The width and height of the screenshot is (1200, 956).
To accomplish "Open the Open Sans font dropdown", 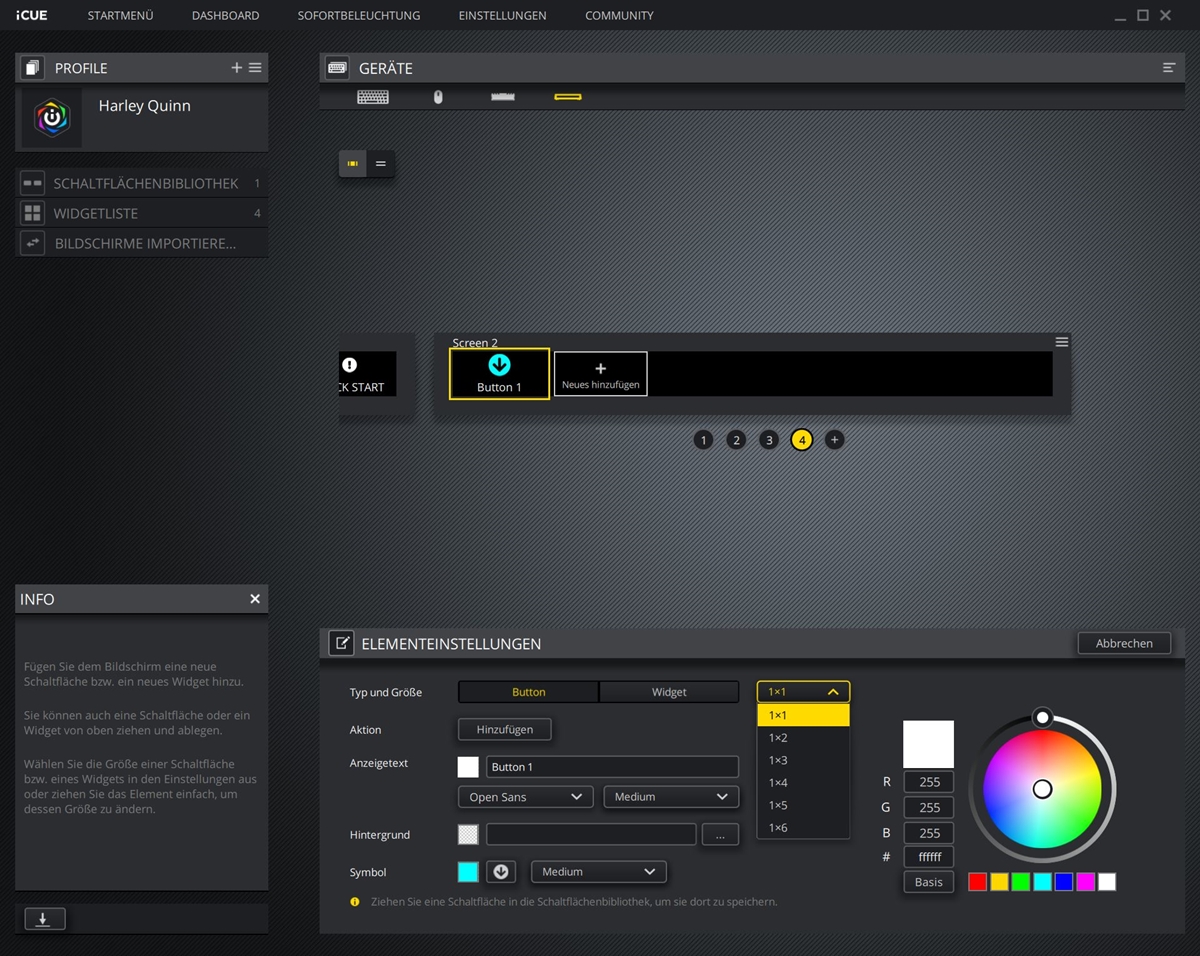I will (x=526, y=797).
